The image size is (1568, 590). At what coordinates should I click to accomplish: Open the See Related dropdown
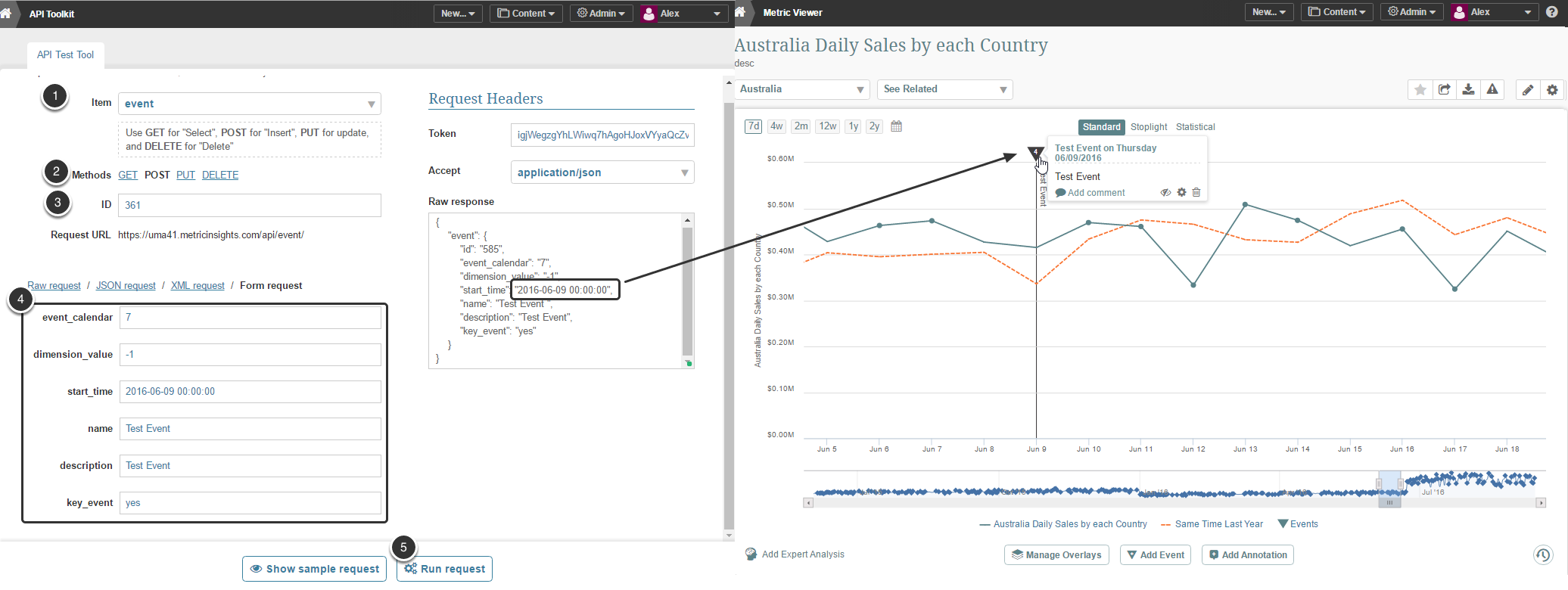(x=944, y=89)
